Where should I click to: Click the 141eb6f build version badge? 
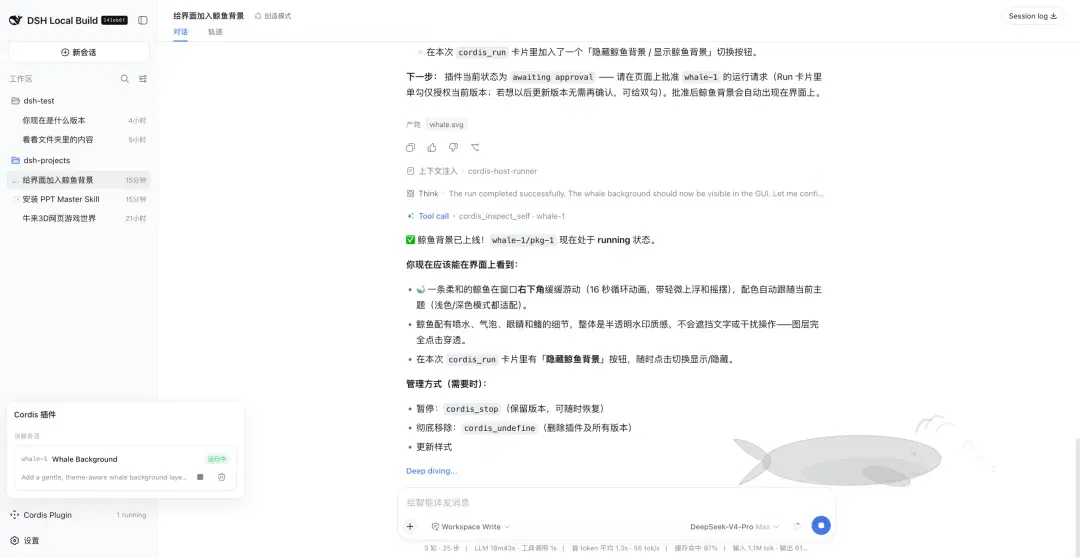coord(114,21)
